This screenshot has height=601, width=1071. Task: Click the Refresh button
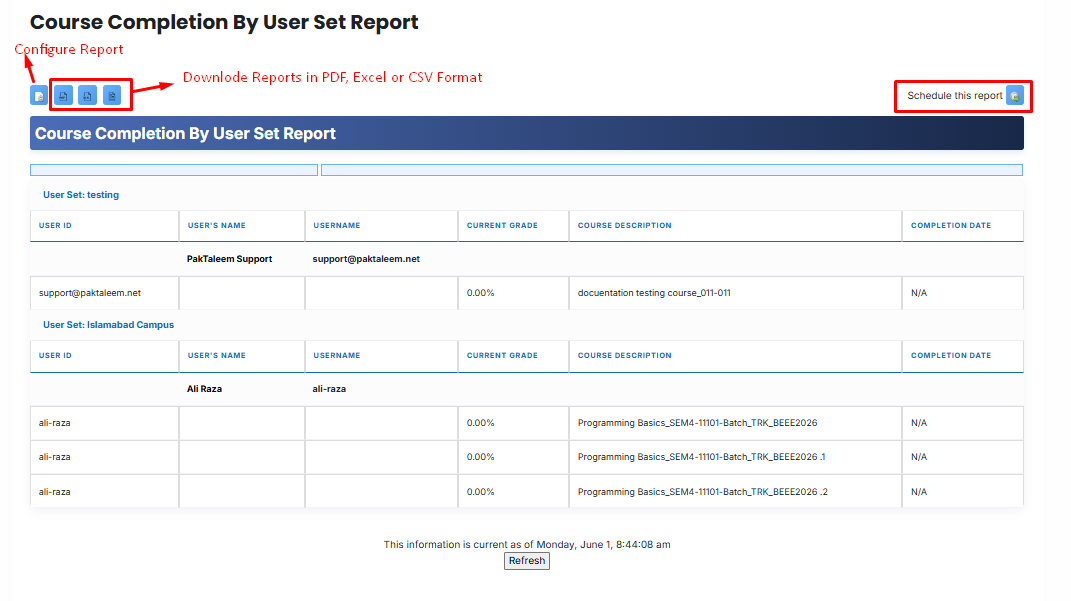(527, 561)
